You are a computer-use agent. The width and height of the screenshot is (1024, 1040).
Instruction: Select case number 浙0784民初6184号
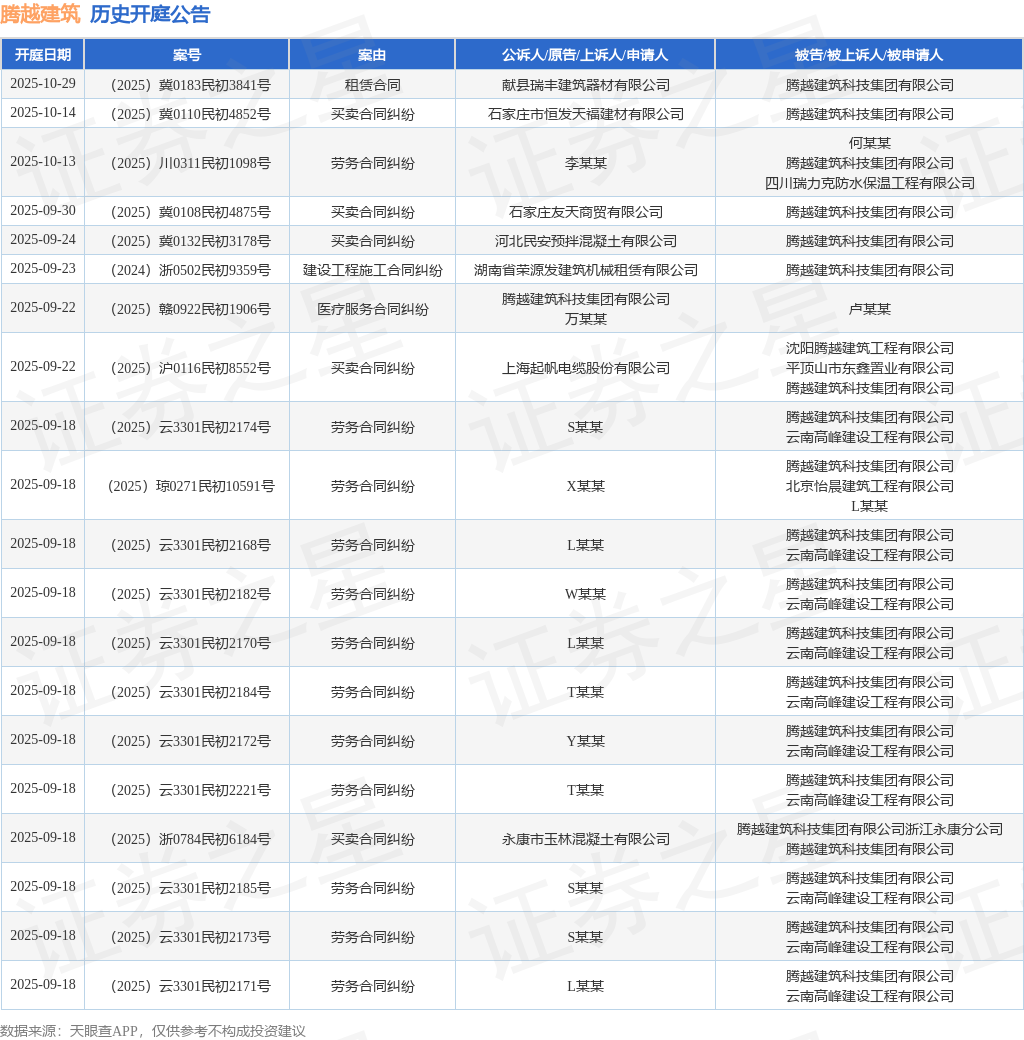(x=190, y=840)
